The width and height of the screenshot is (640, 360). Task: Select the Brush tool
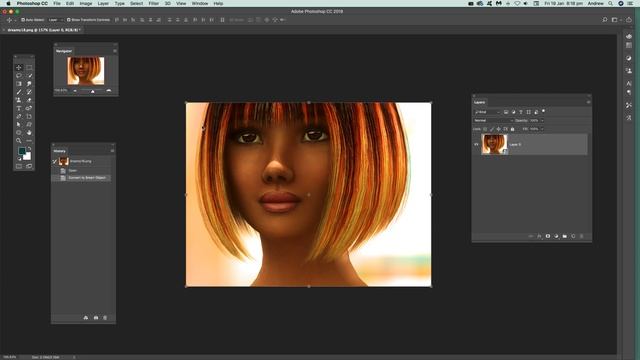[x=19, y=92]
